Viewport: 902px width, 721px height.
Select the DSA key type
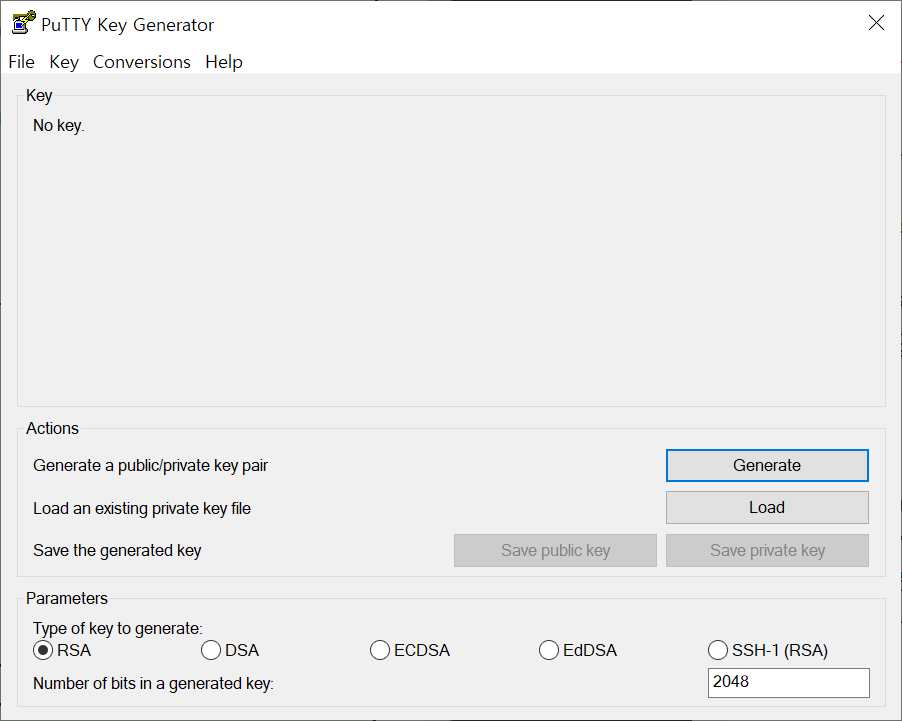click(230, 650)
